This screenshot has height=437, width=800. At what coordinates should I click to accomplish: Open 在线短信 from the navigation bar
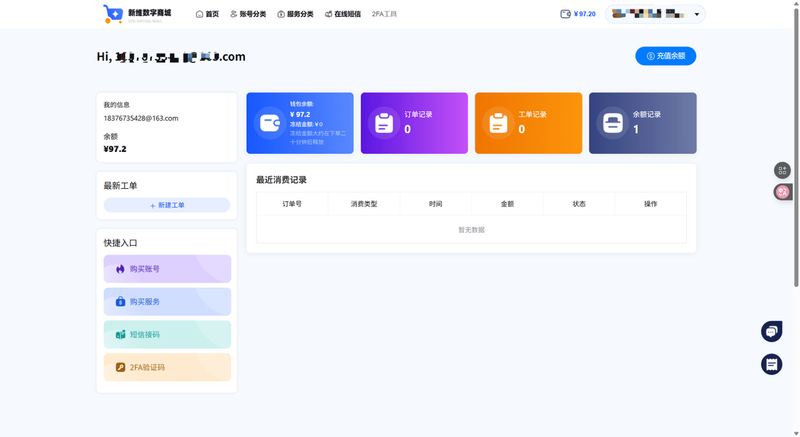(342, 14)
